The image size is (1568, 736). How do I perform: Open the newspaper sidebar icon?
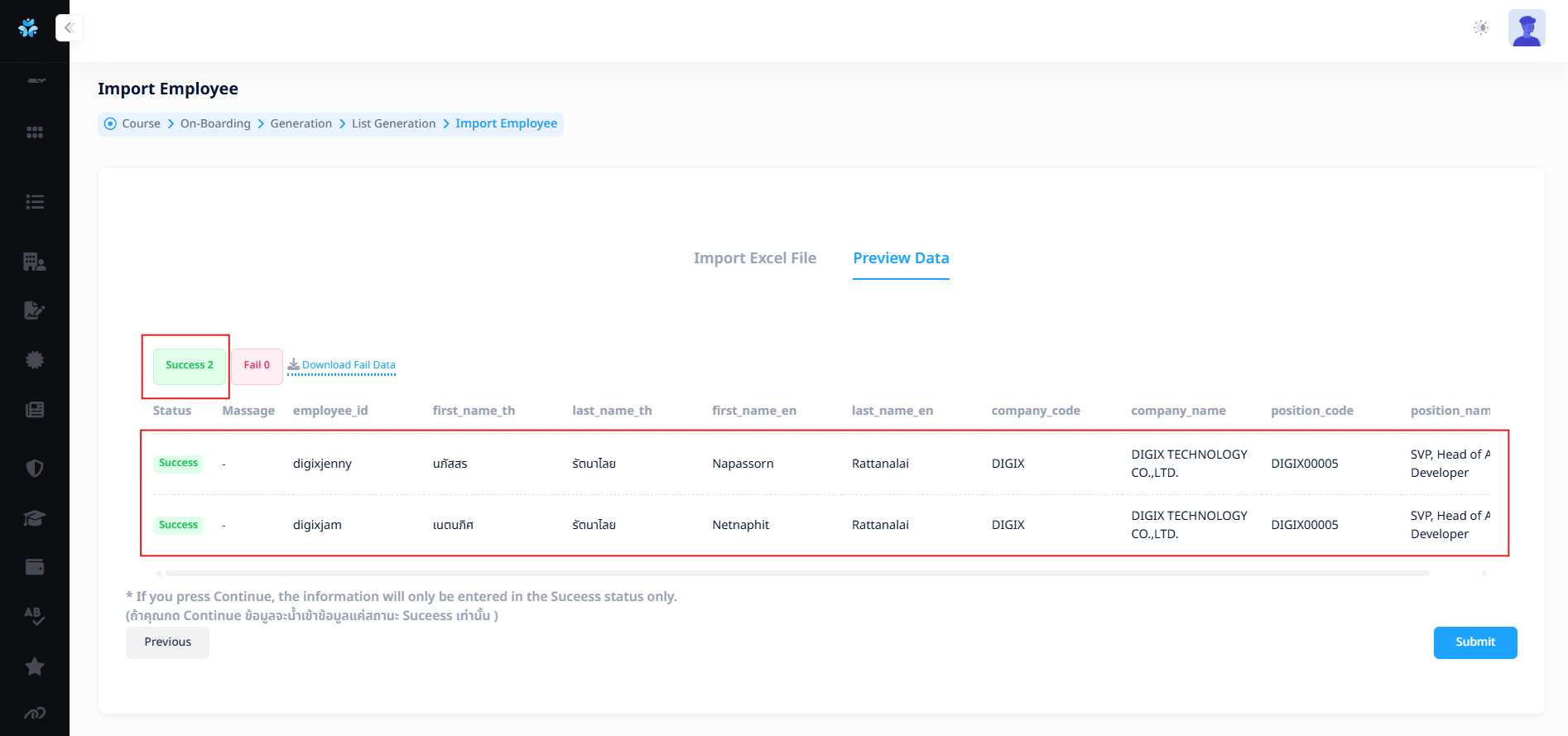[x=35, y=410]
